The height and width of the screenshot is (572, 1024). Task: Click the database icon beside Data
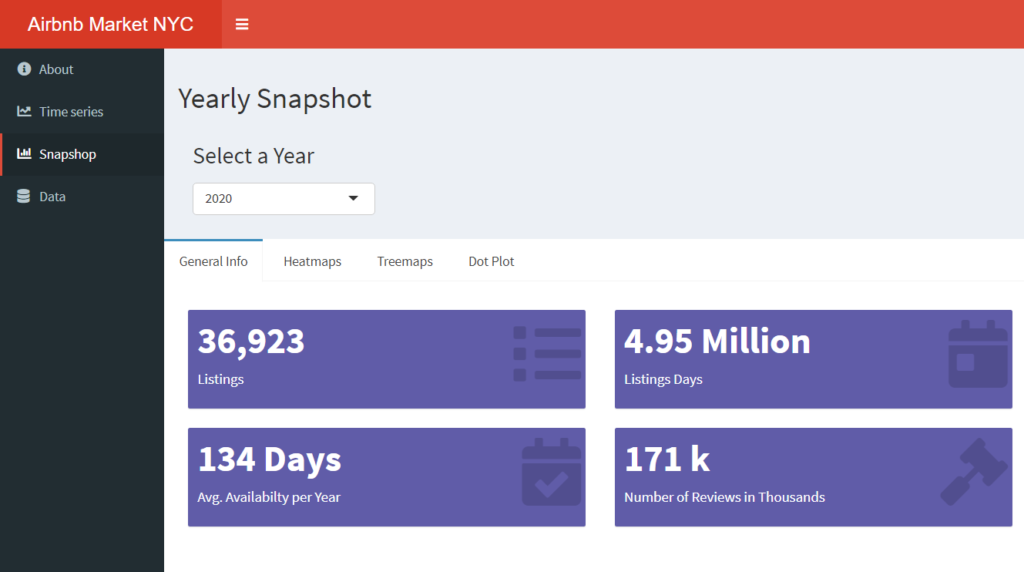pos(24,197)
